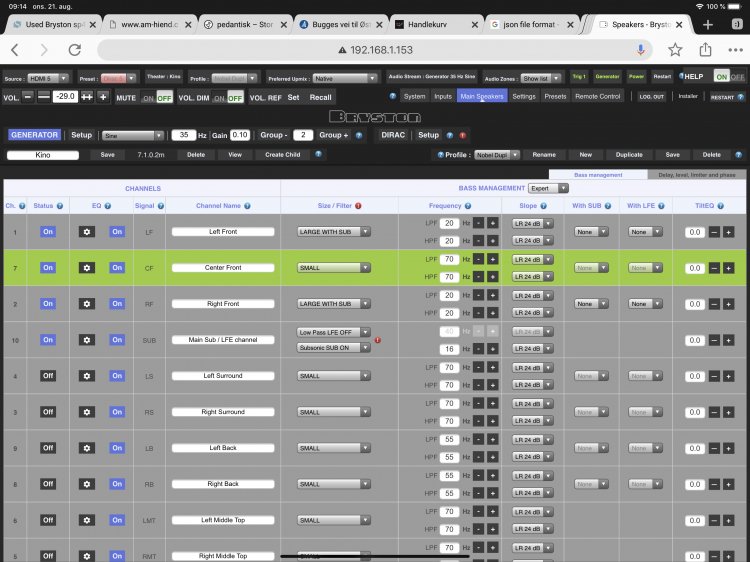This screenshot has width=750, height=562.
Task: Open EQ settings gear for Center Front
Action: [x=87, y=268]
